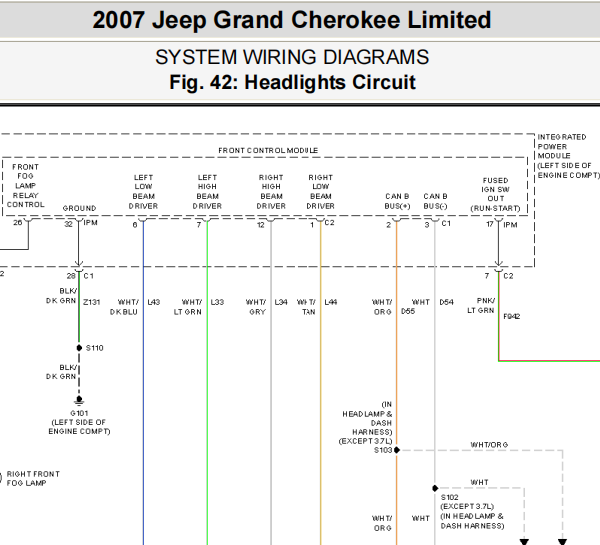Image resolution: width=600 pixels, height=545 pixels.
Task: Click the S102 splice dot
Action: (x=435, y=488)
